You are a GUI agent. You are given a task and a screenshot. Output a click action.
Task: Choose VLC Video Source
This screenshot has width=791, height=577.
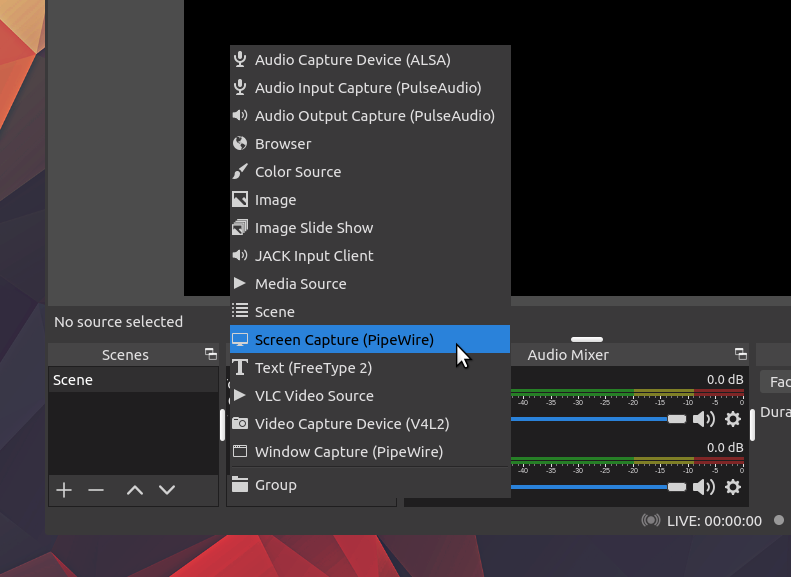pyautogui.click(x=370, y=395)
